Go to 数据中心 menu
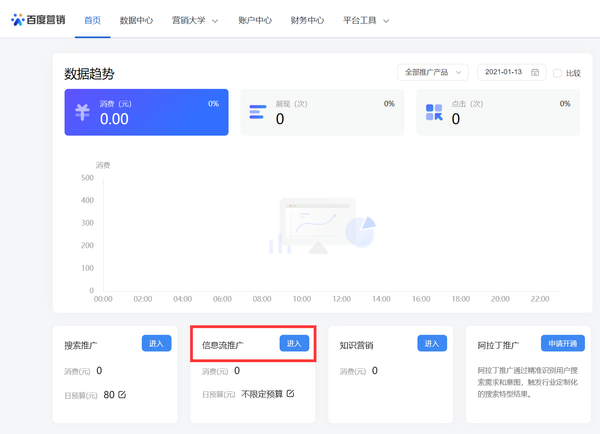This screenshot has height=434, width=600. click(136, 20)
